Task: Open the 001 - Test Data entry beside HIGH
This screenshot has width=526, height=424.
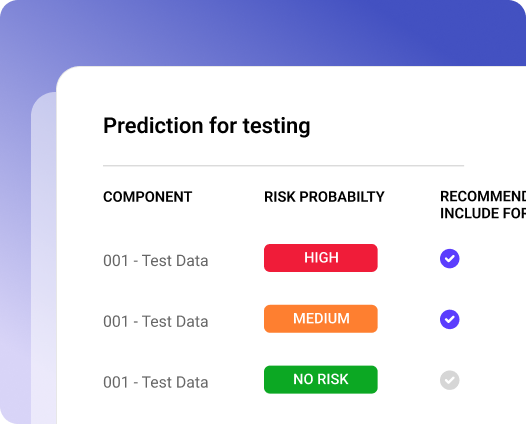Action: pyautogui.click(x=156, y=261)
